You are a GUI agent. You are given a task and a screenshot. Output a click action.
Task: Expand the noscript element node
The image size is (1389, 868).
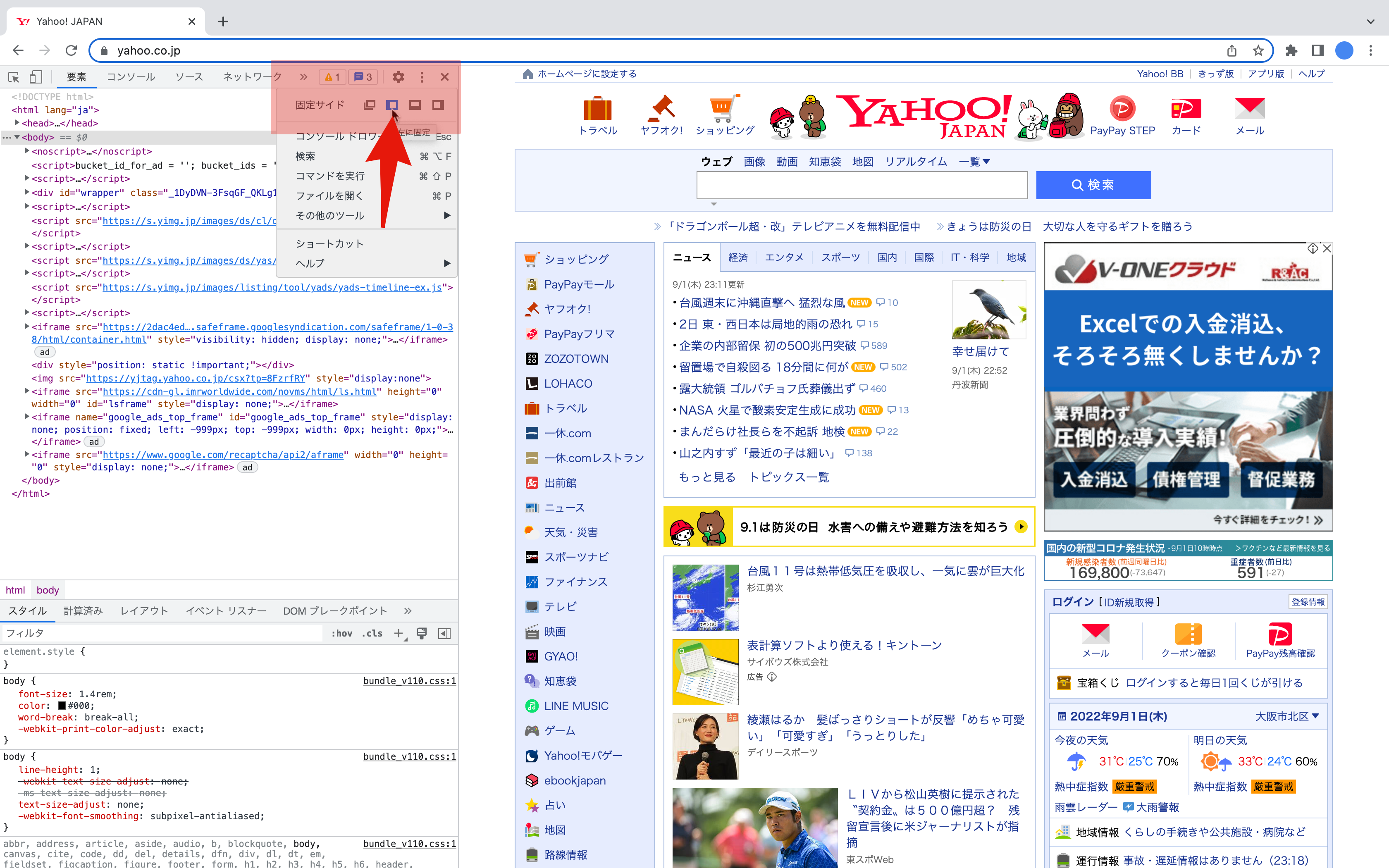[27, 151]
